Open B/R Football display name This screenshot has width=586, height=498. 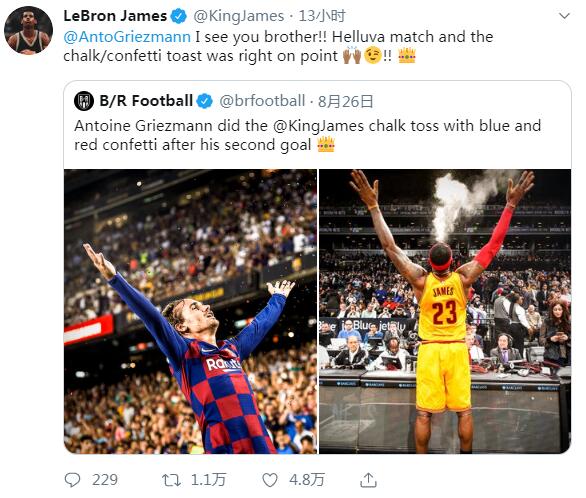[x=146, y=101]
